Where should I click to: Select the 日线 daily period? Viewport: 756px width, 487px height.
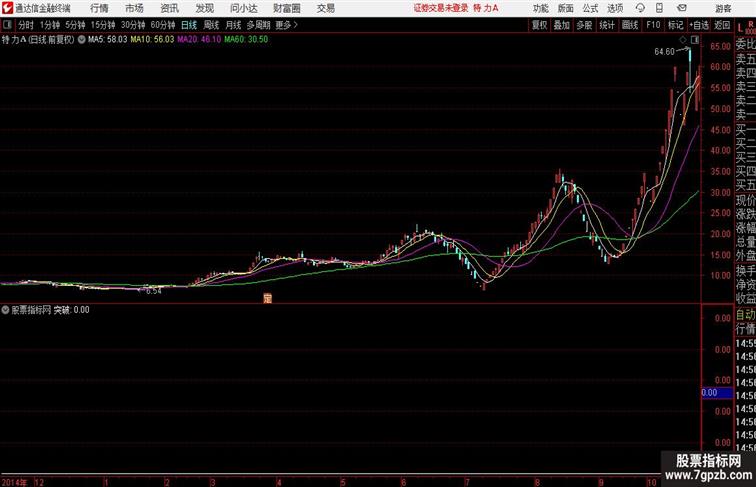(189, 25)
